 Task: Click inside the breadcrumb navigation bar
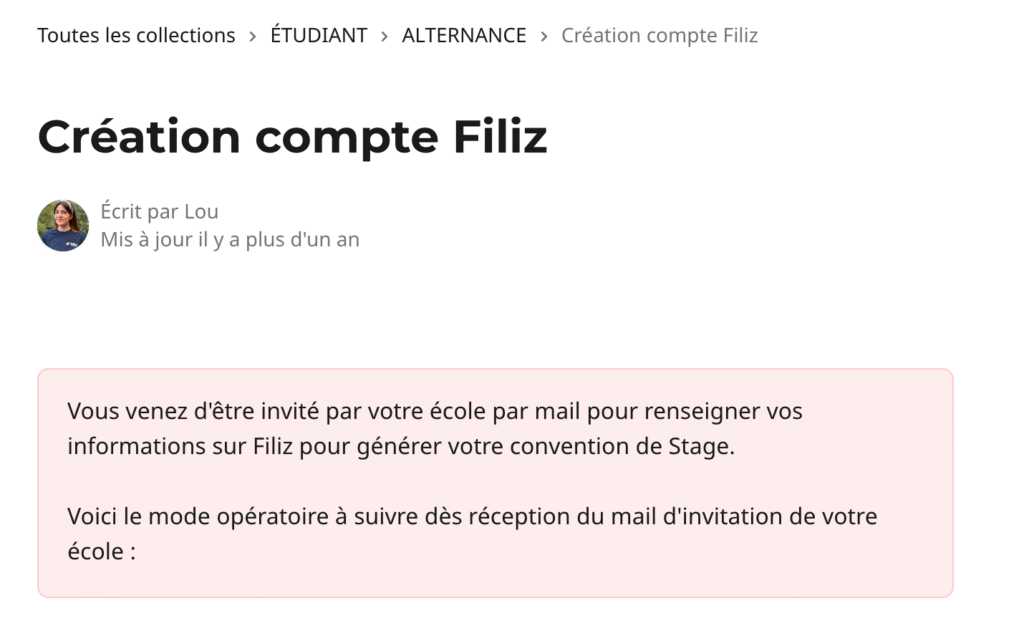(x=398, y=35)
